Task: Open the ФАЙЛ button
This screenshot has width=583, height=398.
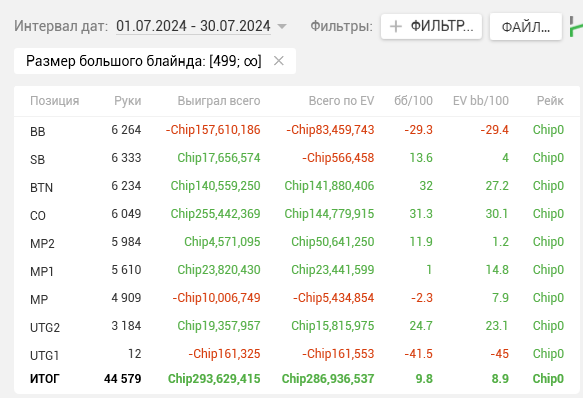Action: coord(526,27)
